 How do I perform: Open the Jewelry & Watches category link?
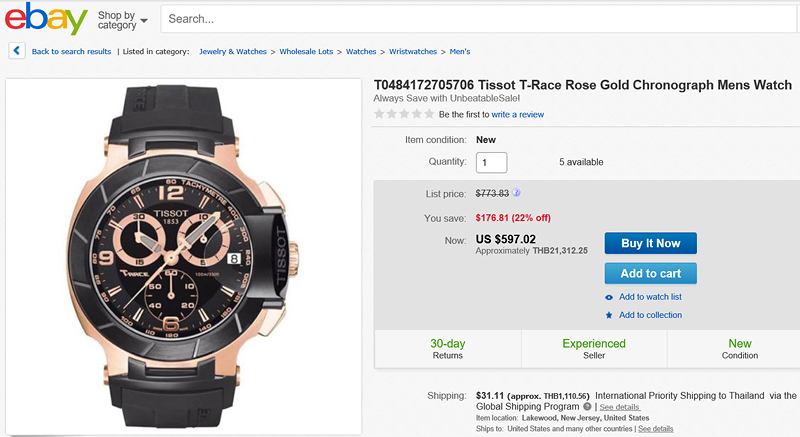(x=235, y=51)
